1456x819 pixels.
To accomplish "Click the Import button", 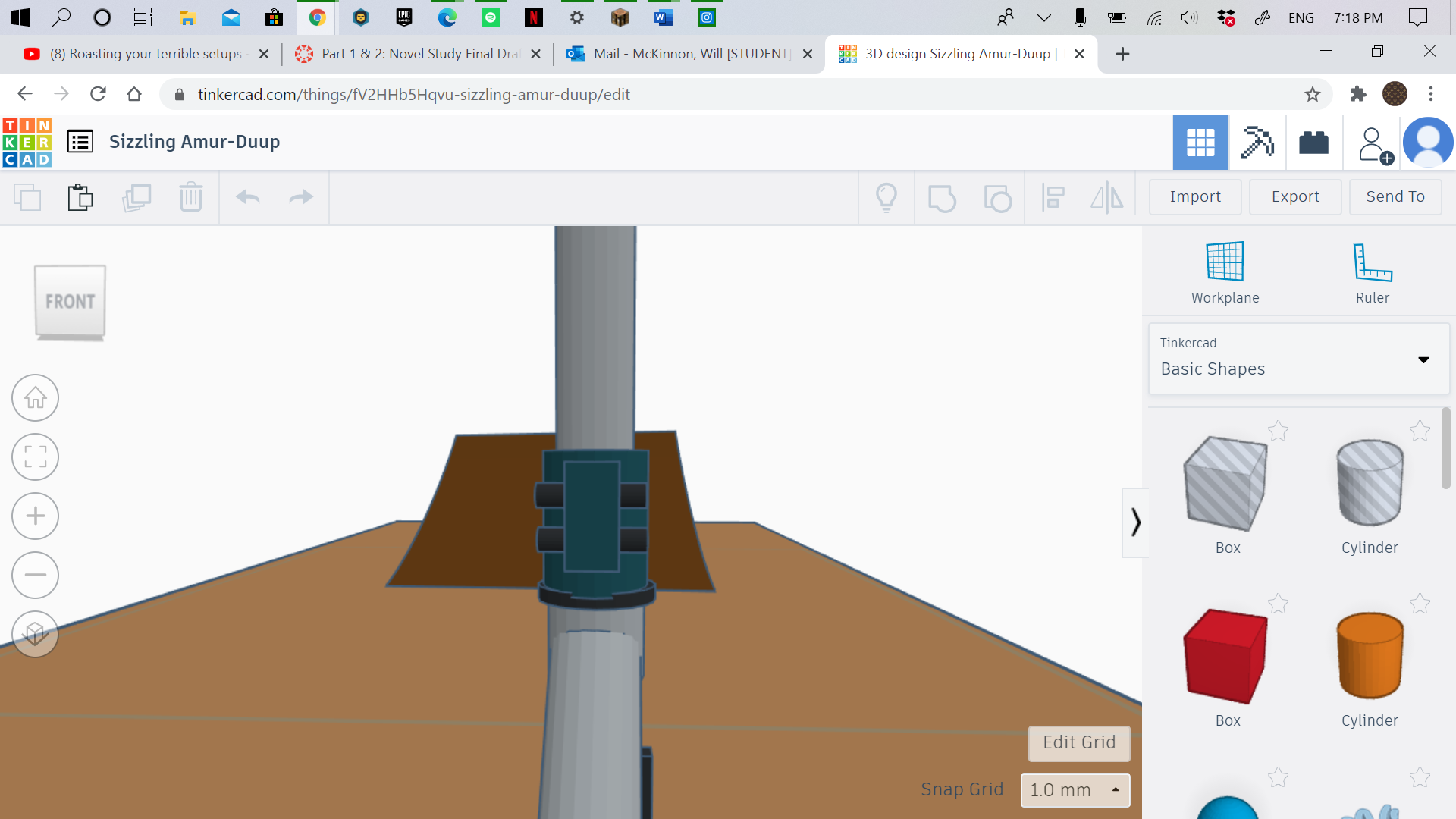I will click(x=1195, y=197).
